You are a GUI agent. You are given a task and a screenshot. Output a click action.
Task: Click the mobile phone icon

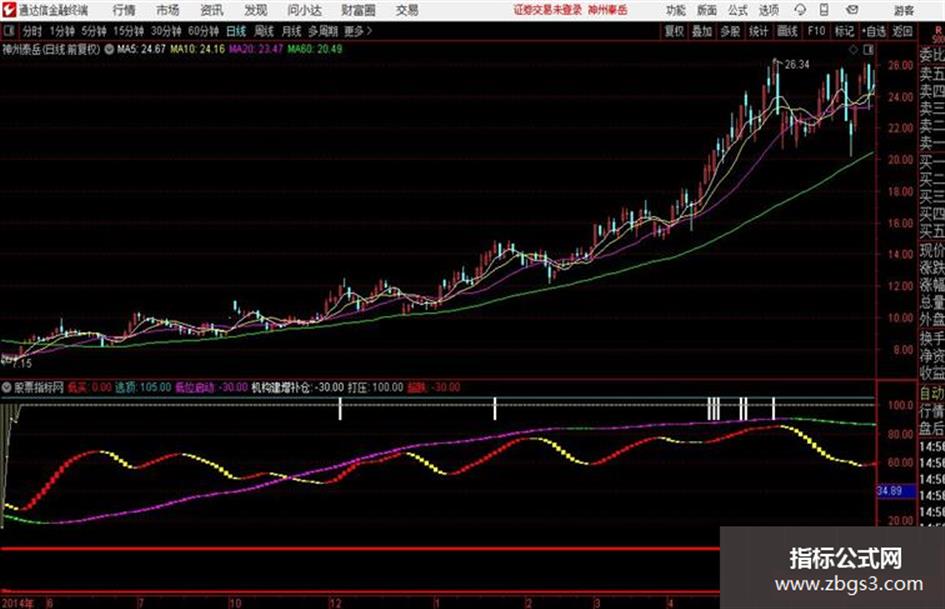824,10
